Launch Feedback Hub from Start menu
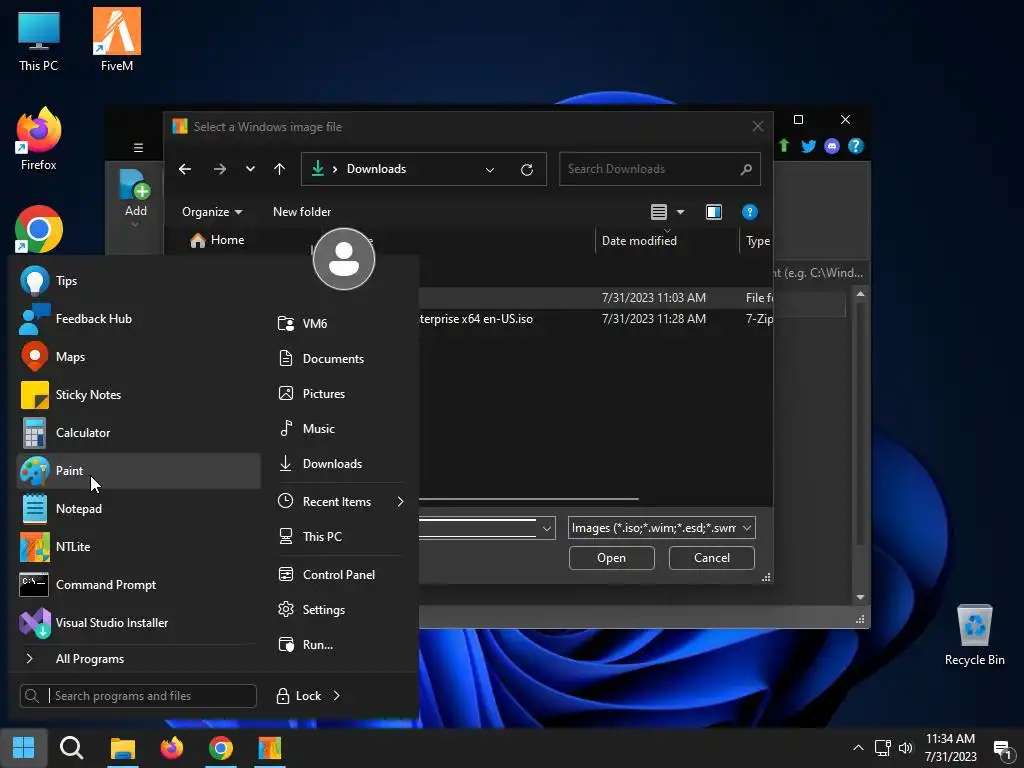The width and height of the screenshot is (1024, 768). (x=138, y=319)
